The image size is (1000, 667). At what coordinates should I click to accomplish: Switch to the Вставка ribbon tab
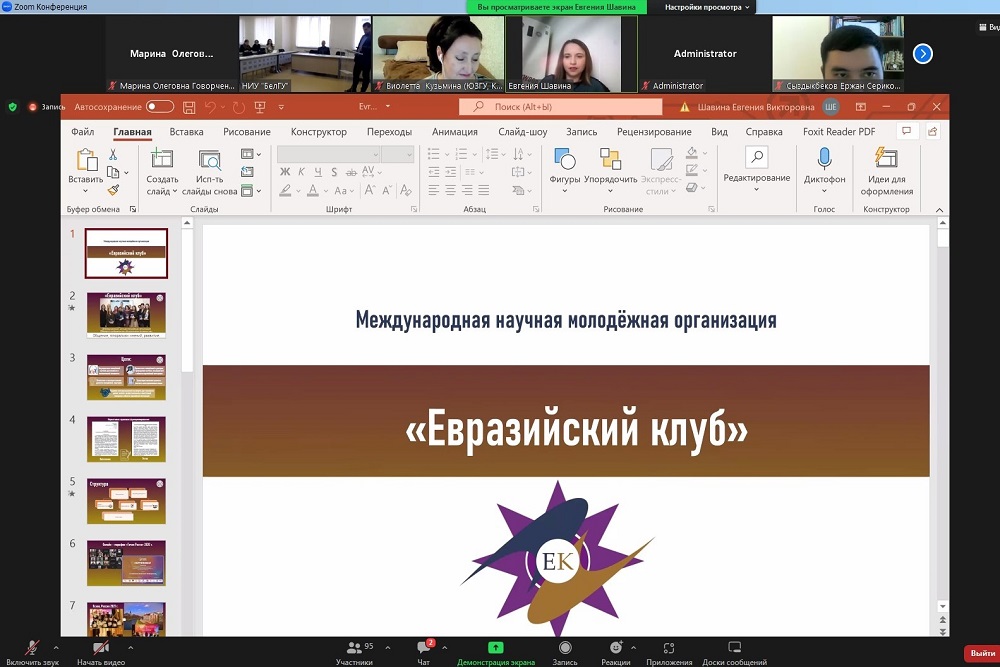(x=186, y=132)
